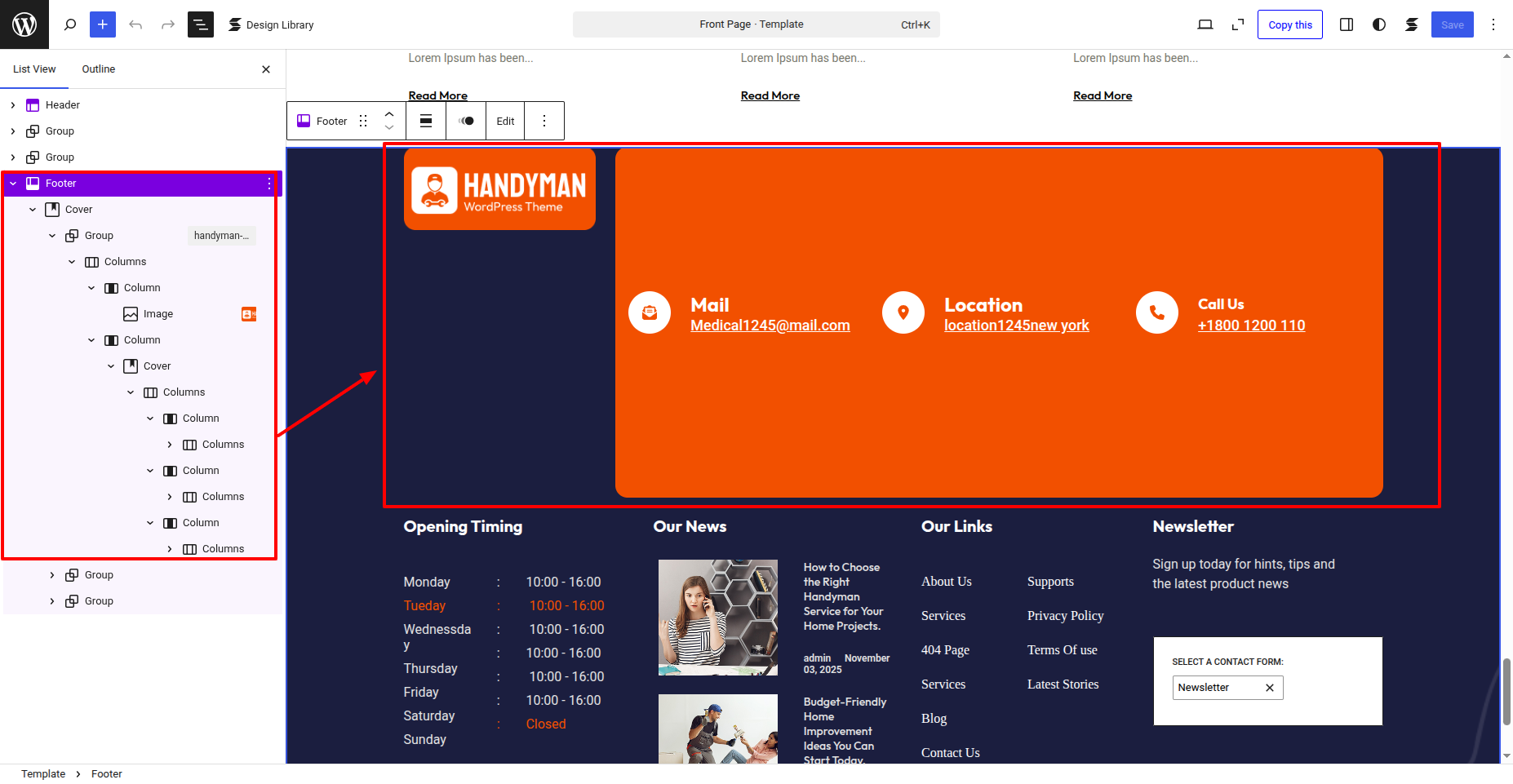Toggle the Stackable switch in block toolbar

pyautogui.click(x=466, y=121)
